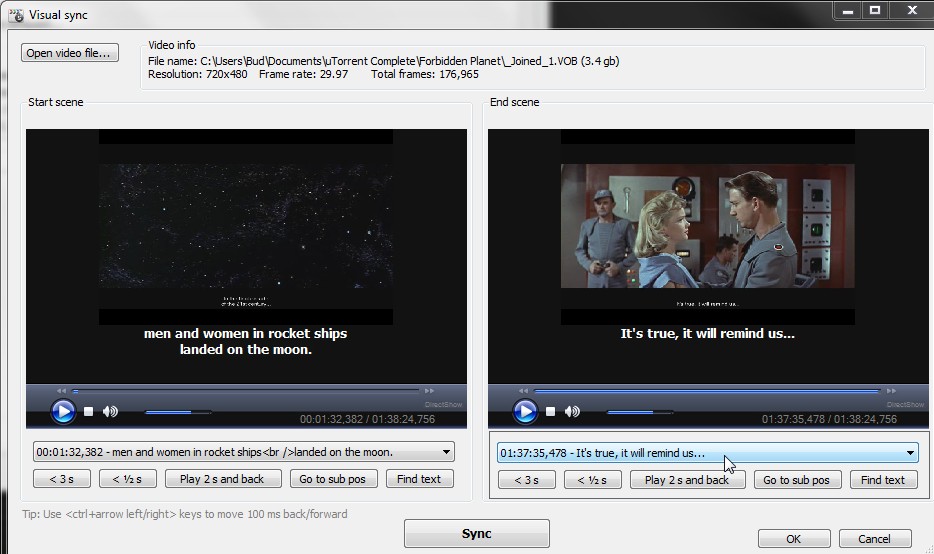Mute the End scene audio speaker icon
The height and width of the screenshot is (554, 934).
572,412
